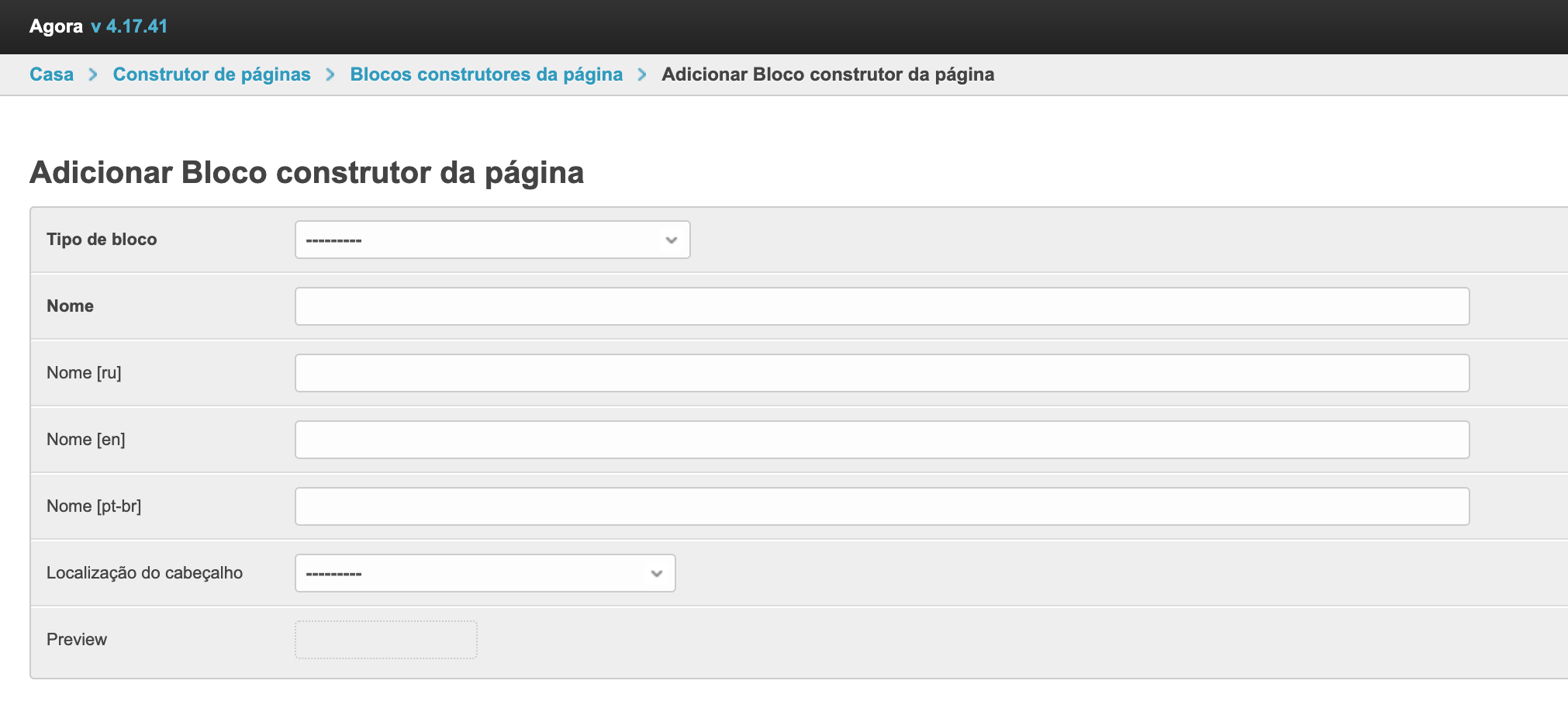Open the Tipo de bloco dropdown
Screen dimensions: 1568x715
tap(492, 240)
